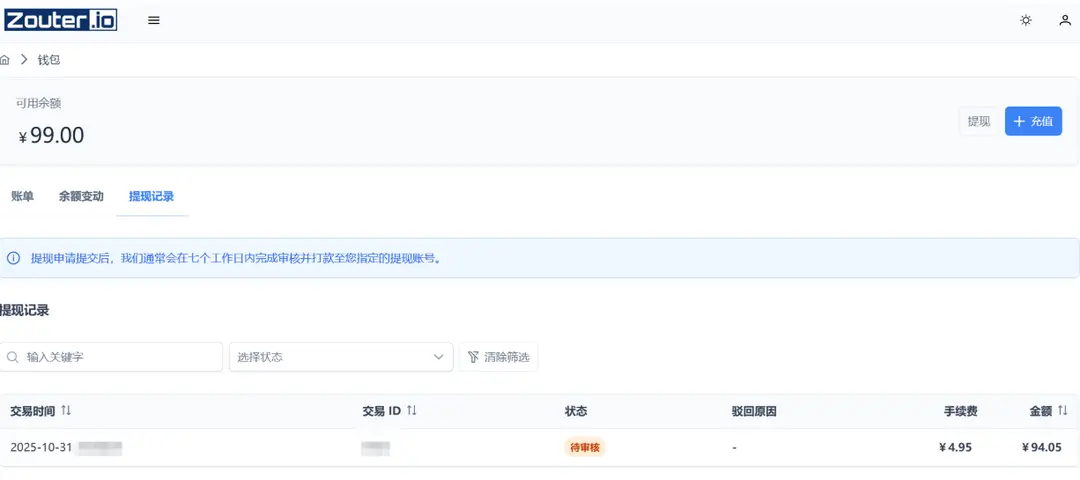
Task: Switch to the 余额变动 tab
Action: tap(81, 196)
